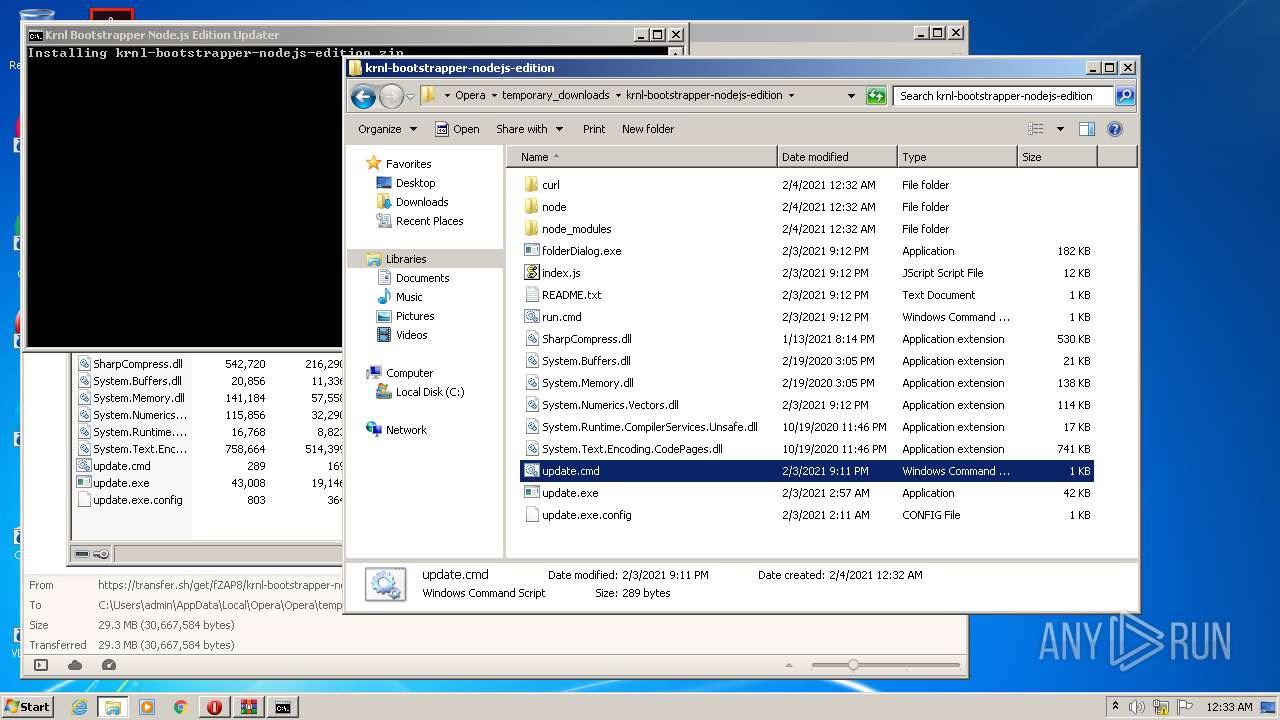
Task: Click Print in the Explorer toolbar
Action: coord(594,129)
